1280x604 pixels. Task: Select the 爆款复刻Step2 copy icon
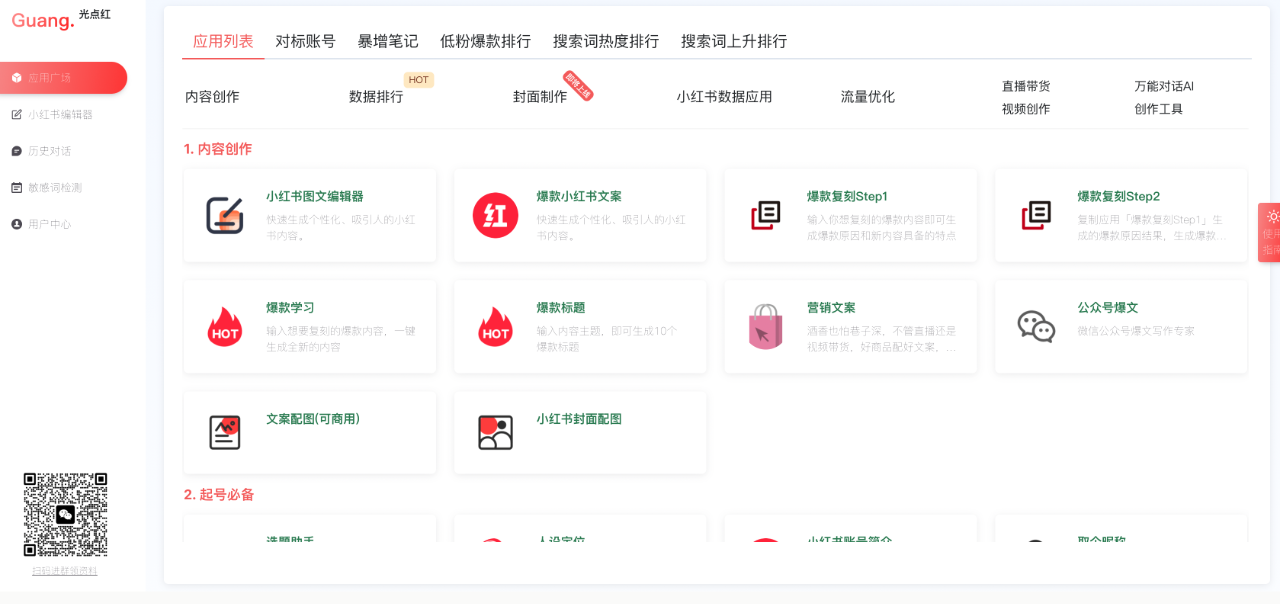(1036, 214)
